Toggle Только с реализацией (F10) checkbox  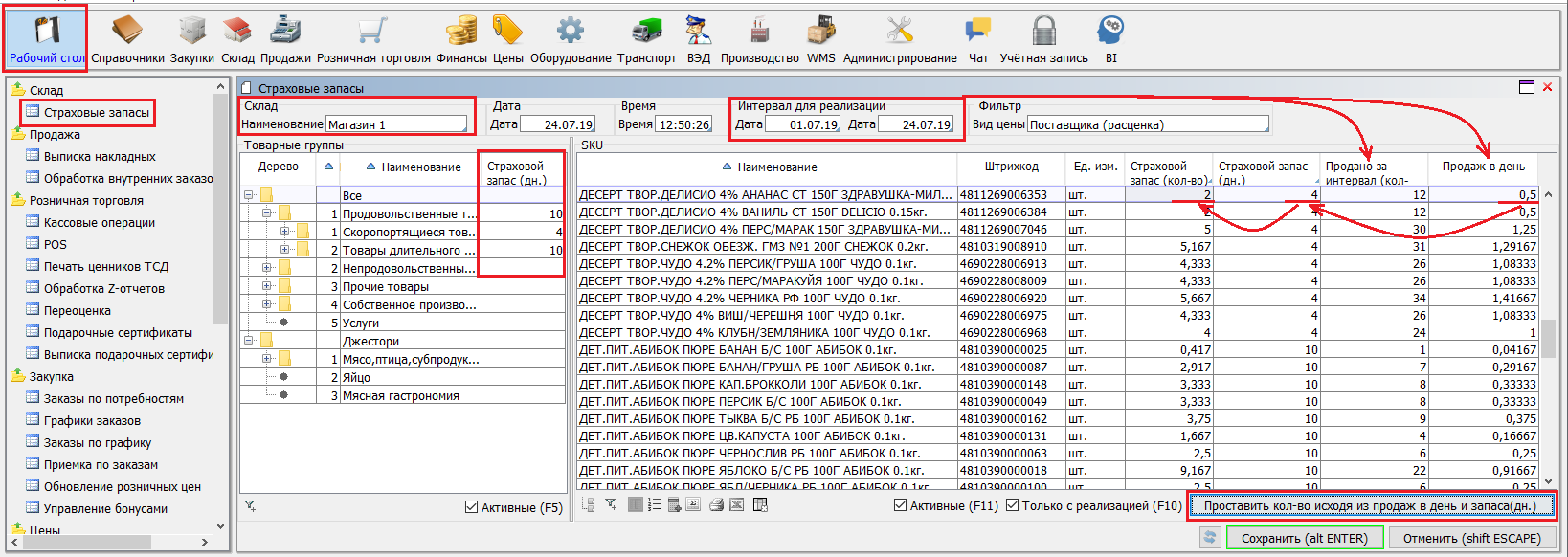click(1012, 505)
